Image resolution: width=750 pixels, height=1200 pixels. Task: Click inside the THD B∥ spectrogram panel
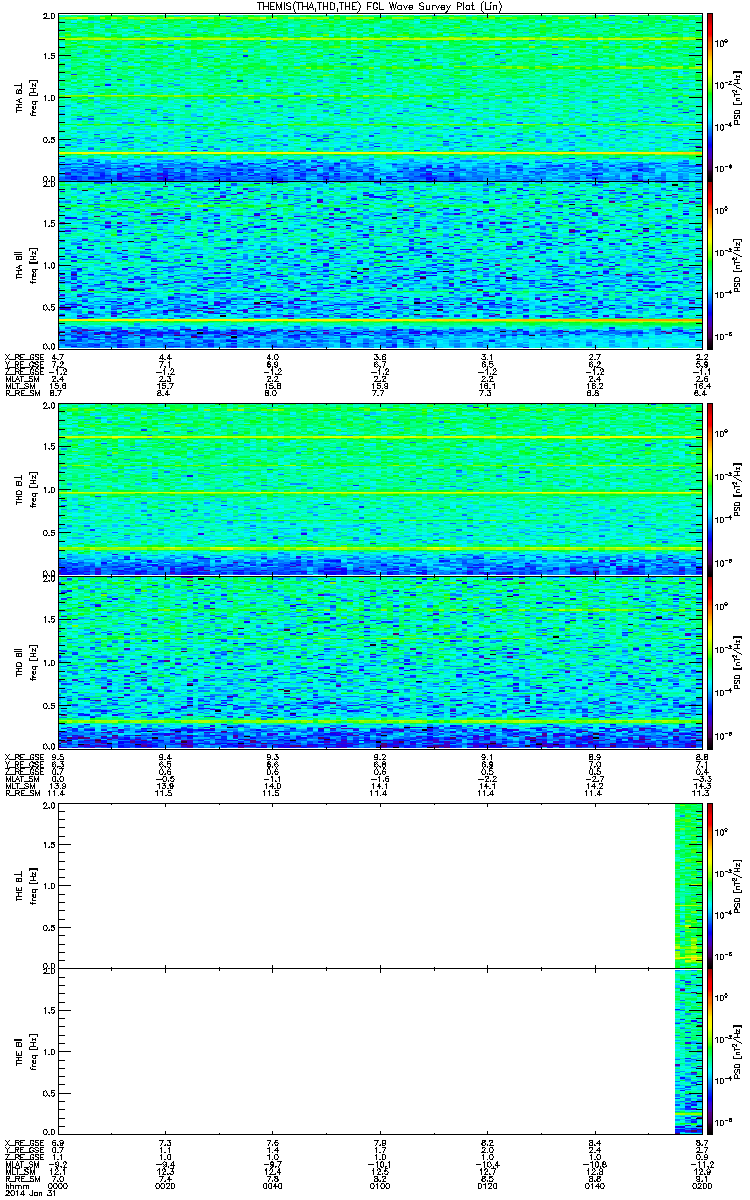click(378, 660)
